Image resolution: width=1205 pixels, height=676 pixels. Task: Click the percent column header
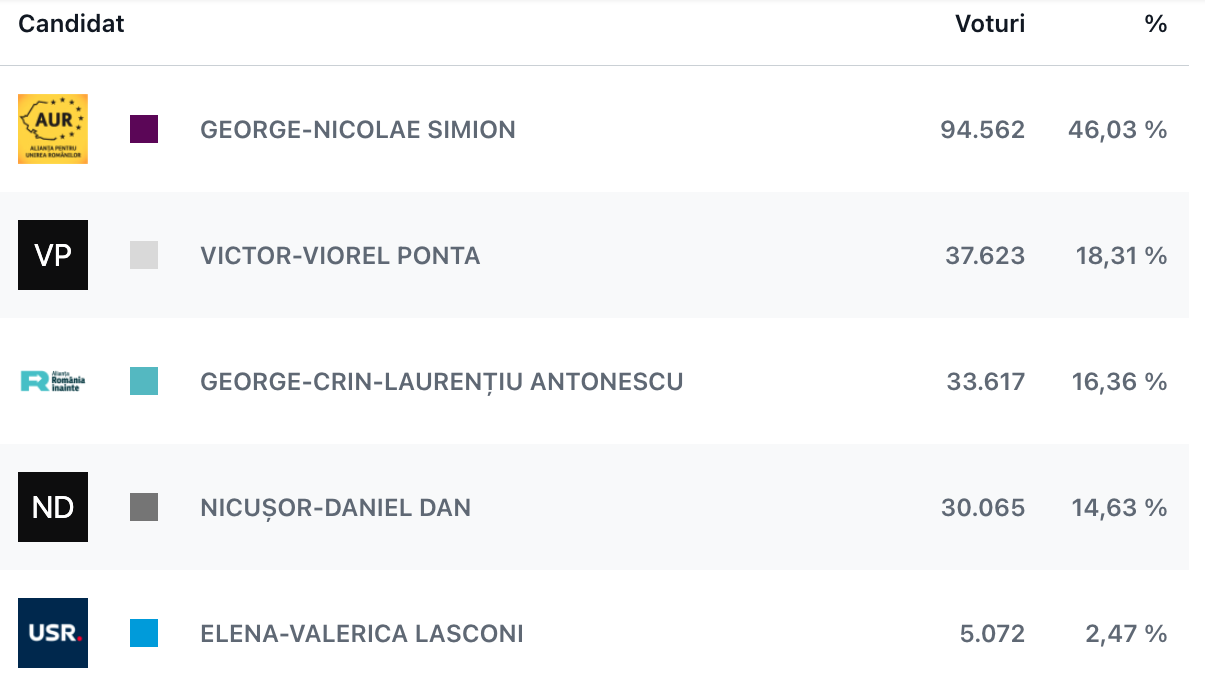point(1155,24)
